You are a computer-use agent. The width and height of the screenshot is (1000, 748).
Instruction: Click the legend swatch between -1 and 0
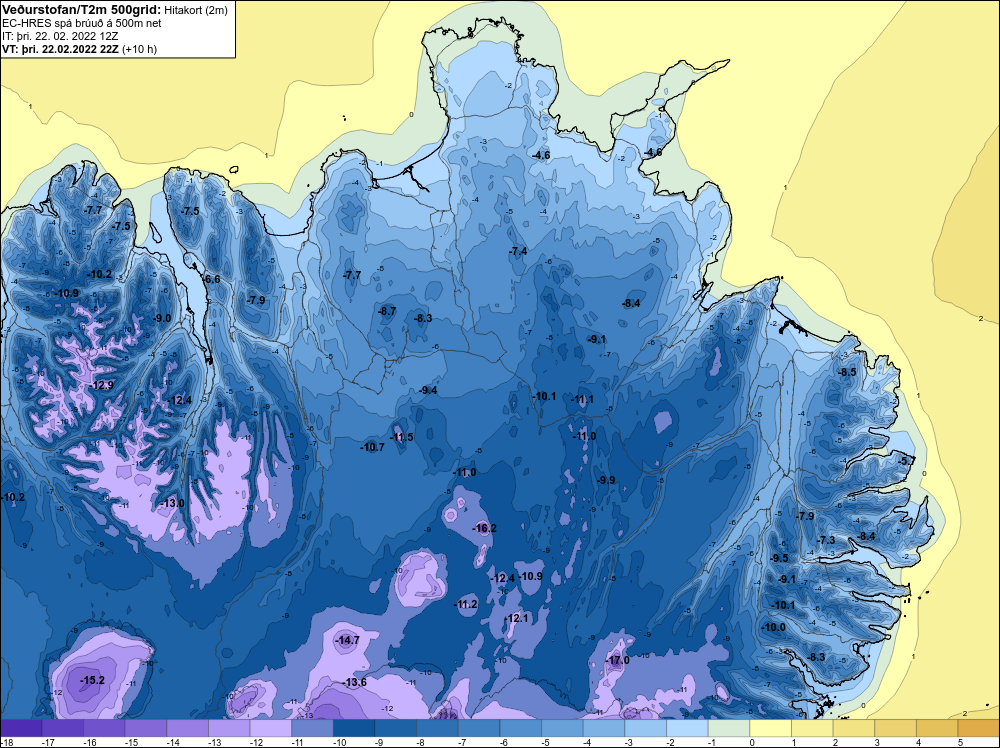point(729,728)
